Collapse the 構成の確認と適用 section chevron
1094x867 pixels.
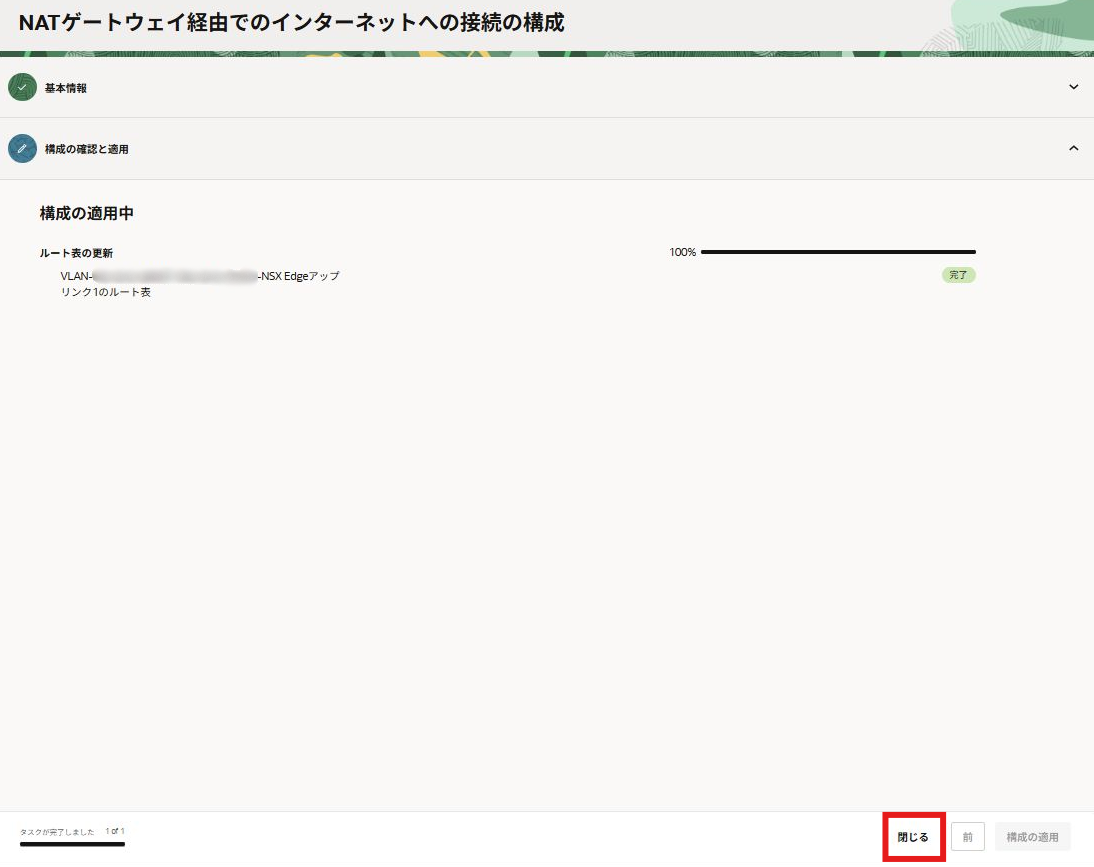(x=1073, y=148)
